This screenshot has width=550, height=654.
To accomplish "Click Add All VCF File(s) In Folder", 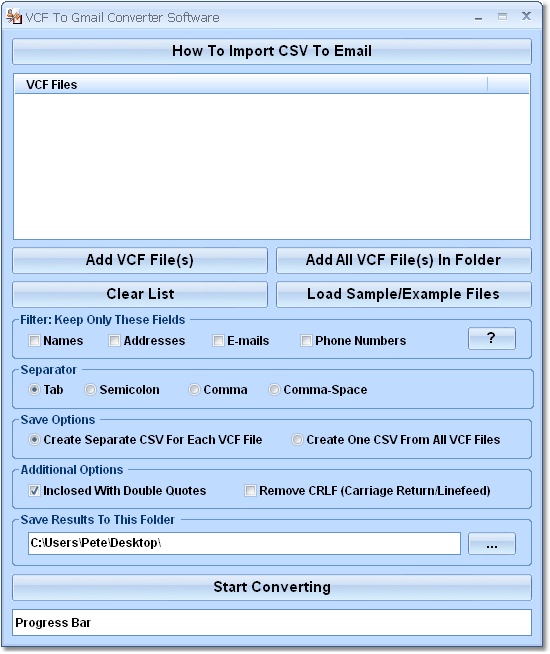I will pyautogui.click(x=404, y=260).
